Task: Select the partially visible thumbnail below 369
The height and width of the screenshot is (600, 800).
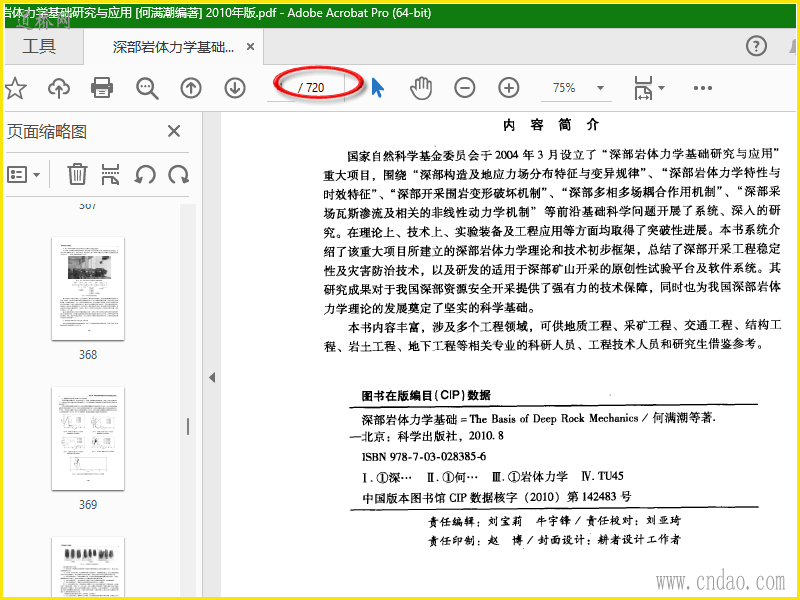Action: coord(88,567)
